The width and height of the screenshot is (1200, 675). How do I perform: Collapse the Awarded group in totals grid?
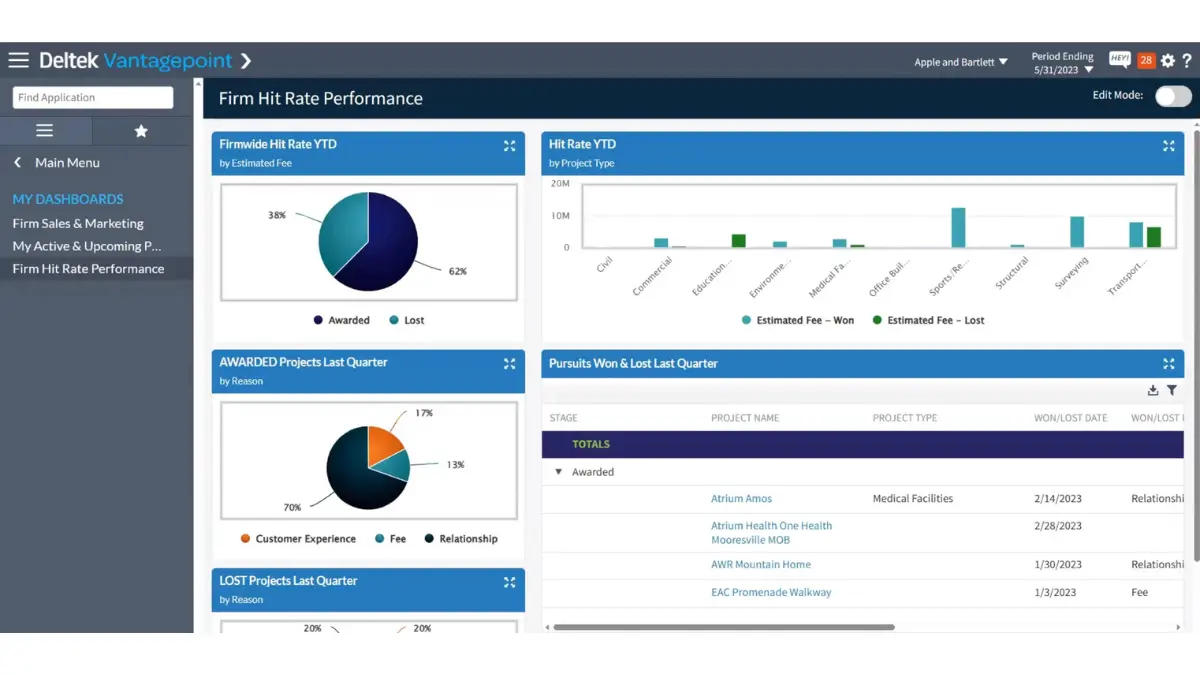click(x=557, y=471)
